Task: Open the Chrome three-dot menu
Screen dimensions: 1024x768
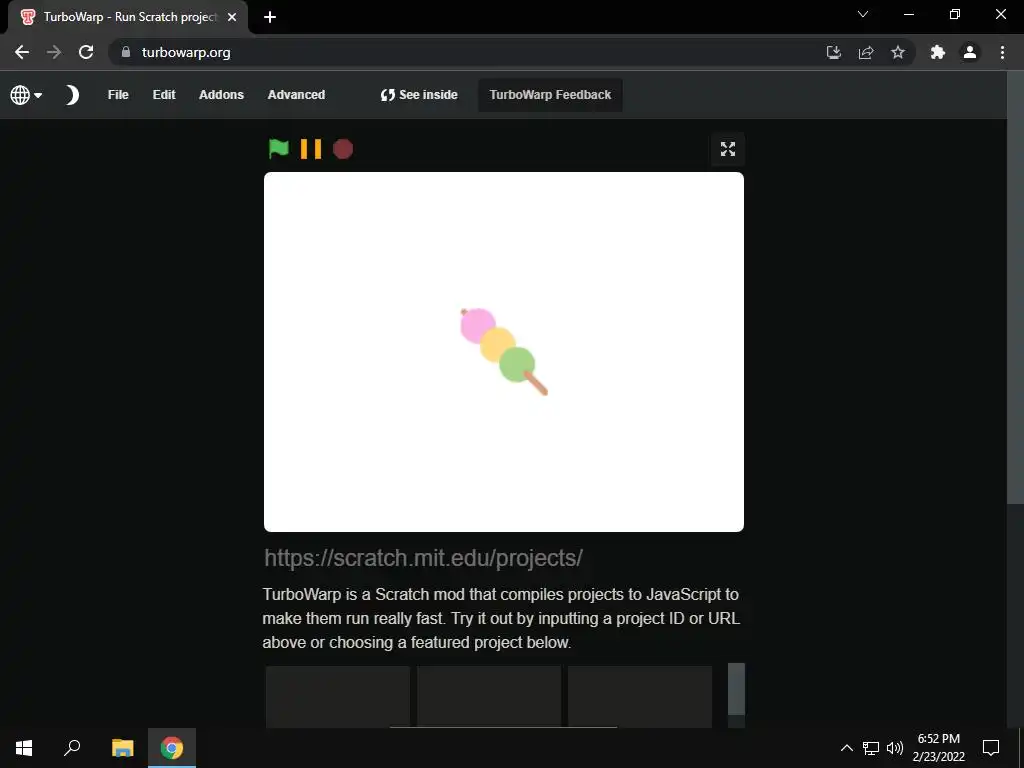Action: [1002, 52]
